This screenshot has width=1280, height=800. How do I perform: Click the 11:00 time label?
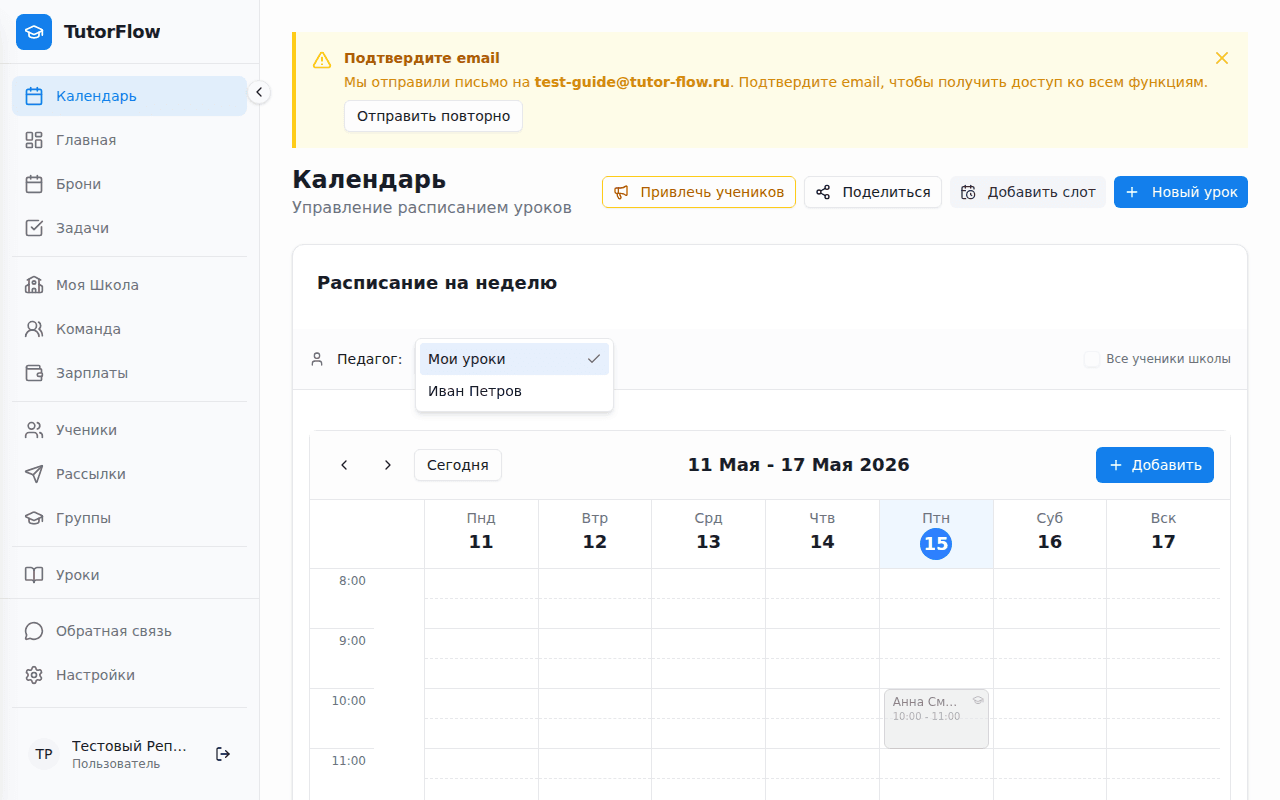tap(349, 761)
